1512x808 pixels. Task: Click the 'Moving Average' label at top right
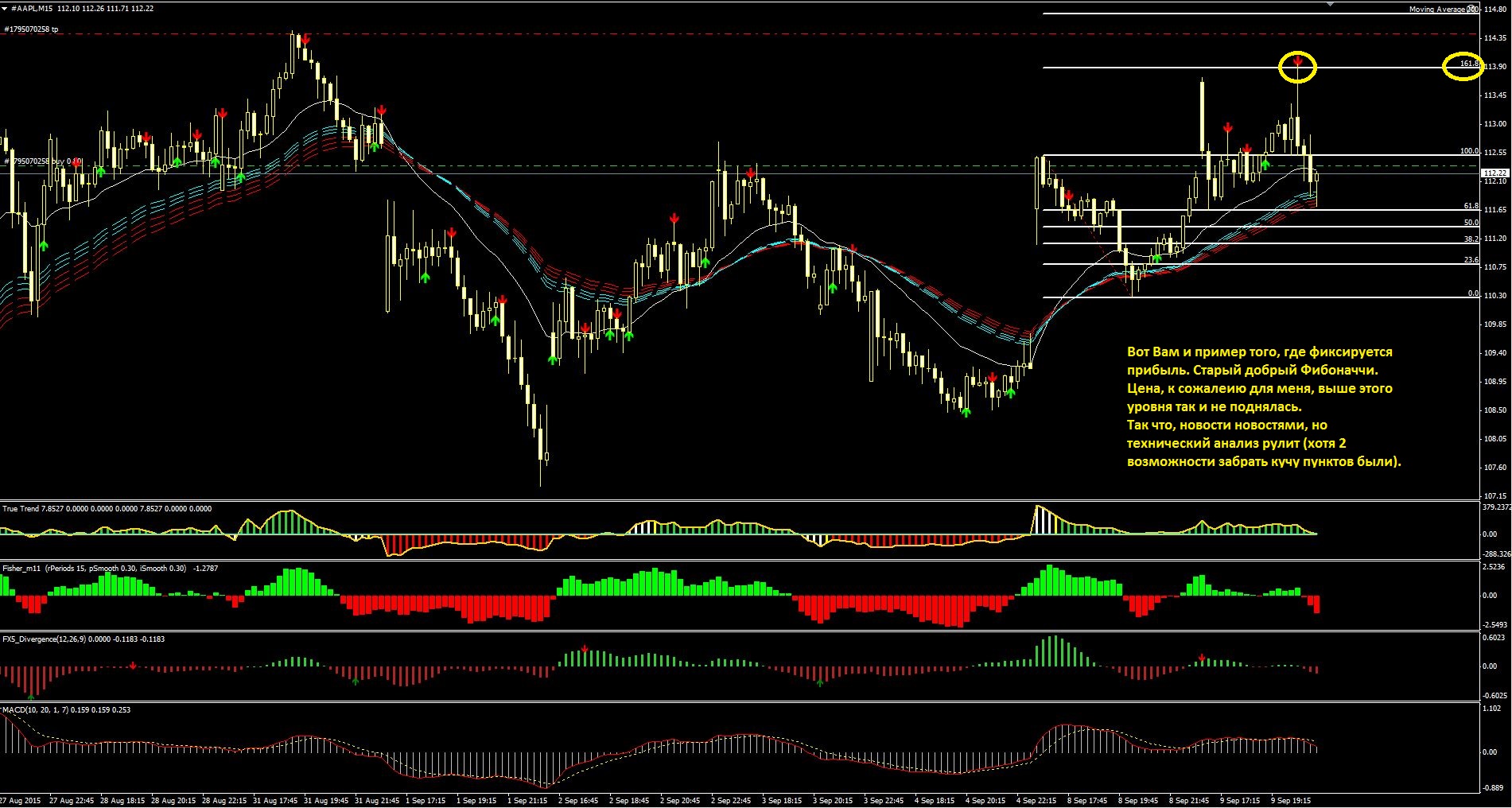[x=1436, y=10]
